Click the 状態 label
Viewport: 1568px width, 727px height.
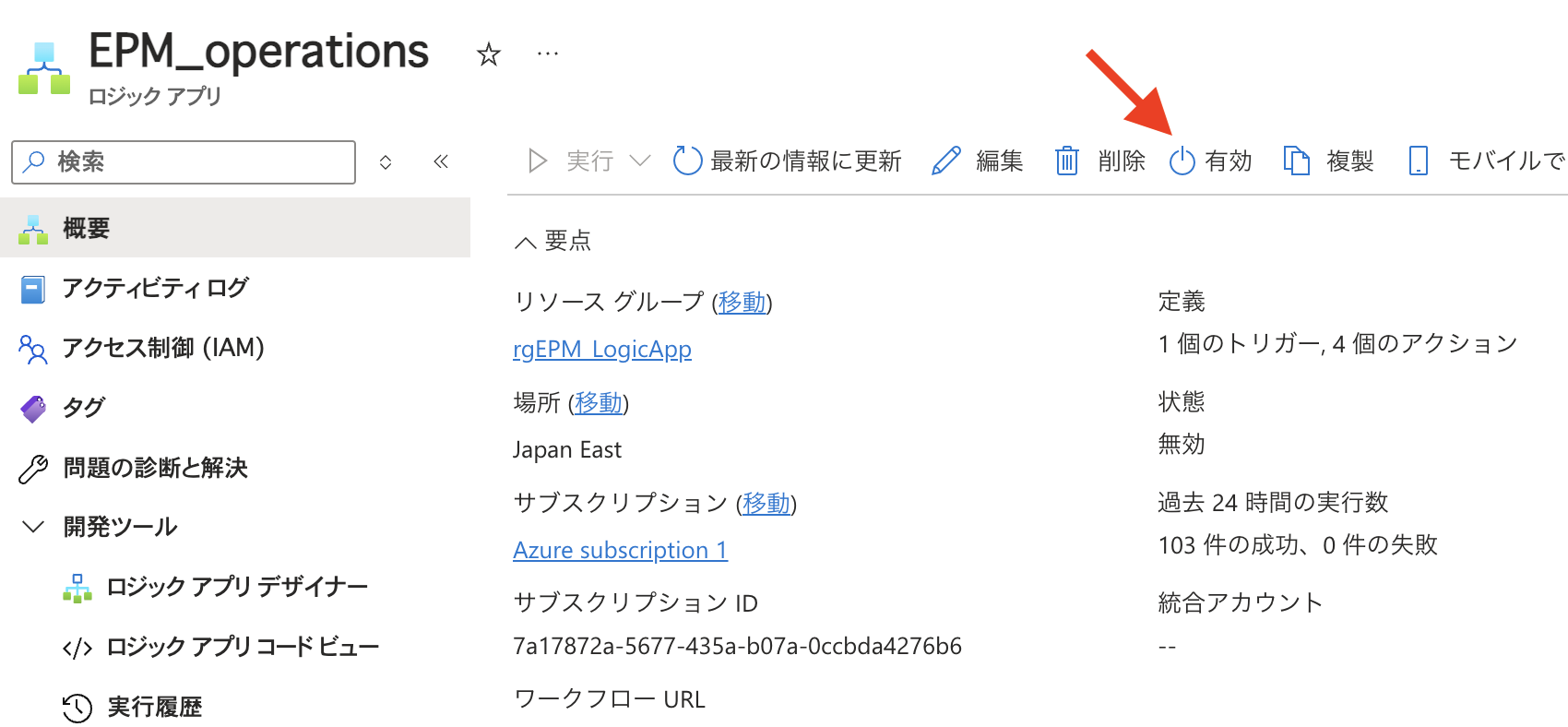[1182, 402]
